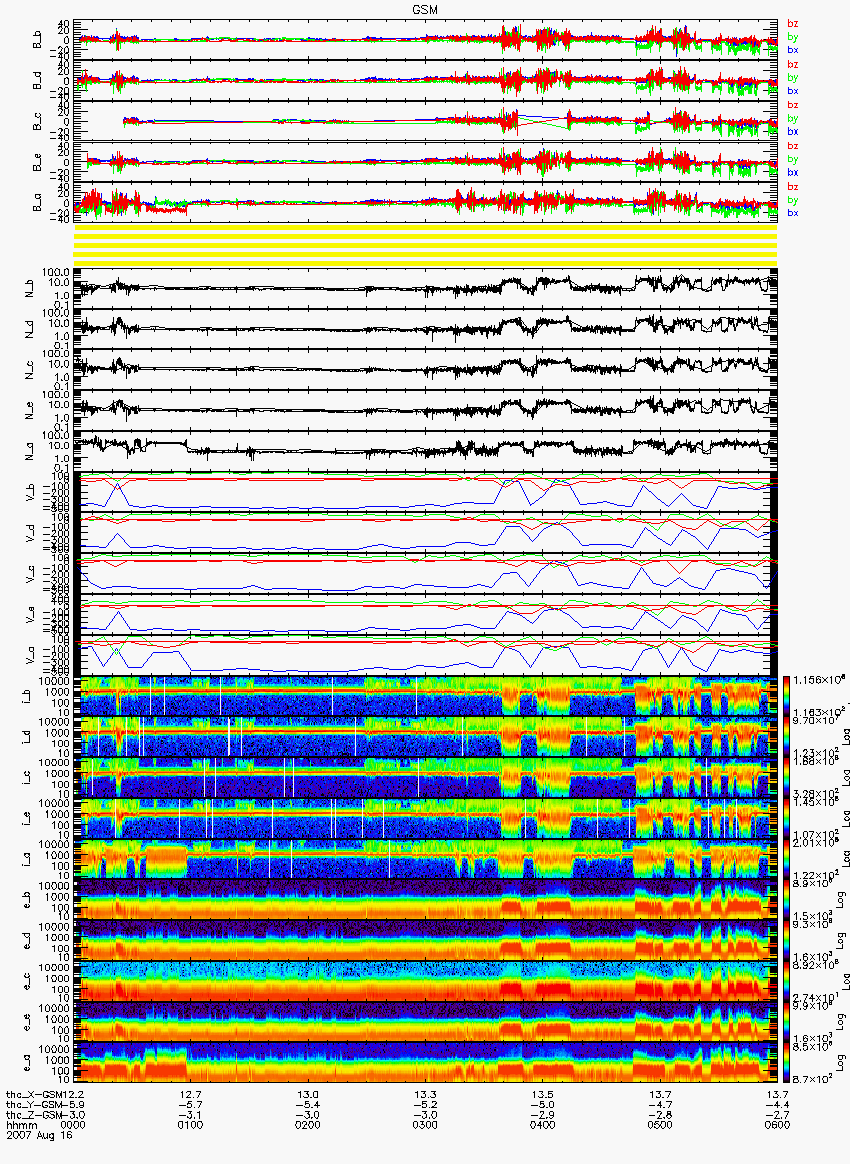Click the red bz legend of B_d
The image size is (850, 1164).
pyautogui.click(x=793, y=65)
